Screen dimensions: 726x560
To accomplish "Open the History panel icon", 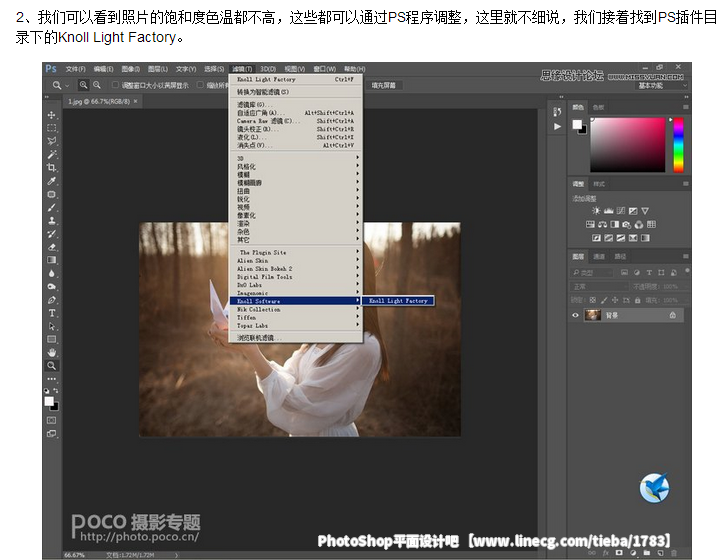I will tap(557, 112).
